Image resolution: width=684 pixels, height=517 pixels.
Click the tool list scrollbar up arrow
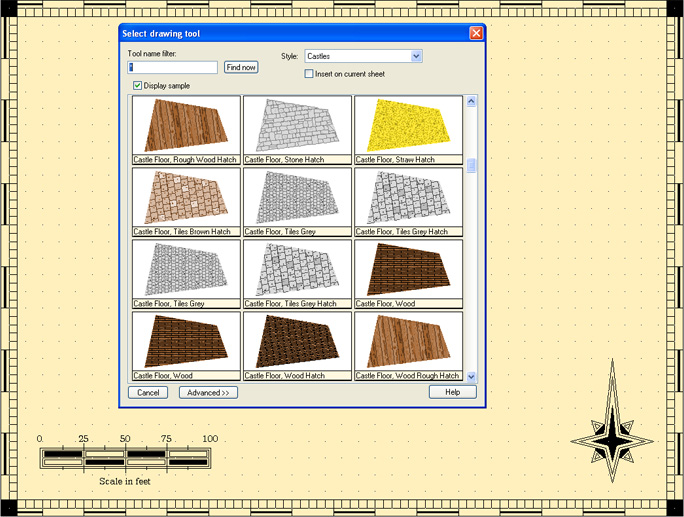click(471, 101)
